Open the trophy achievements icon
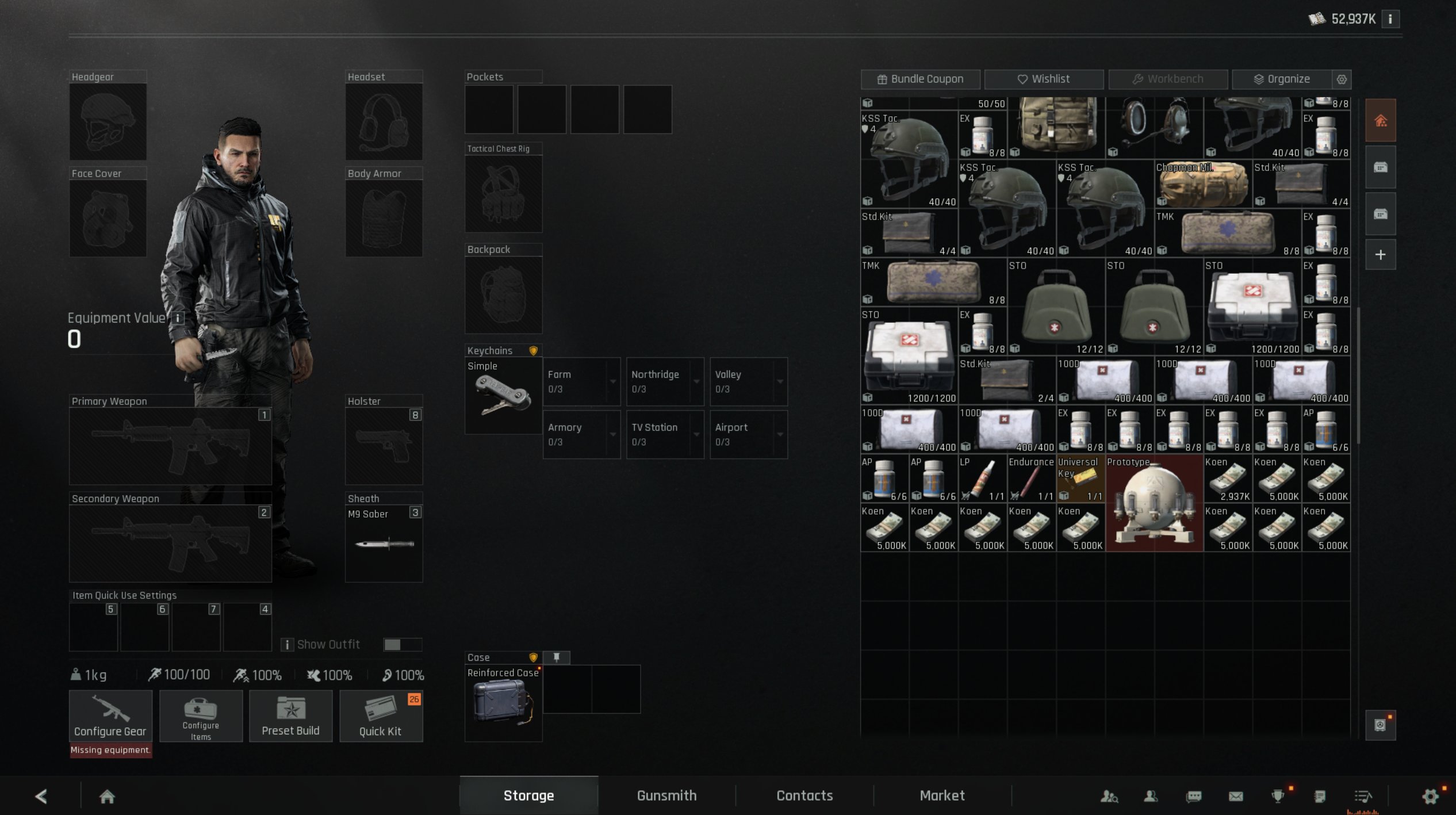Viewport: 1456px width, 815px height. (x=1278, y=796)
